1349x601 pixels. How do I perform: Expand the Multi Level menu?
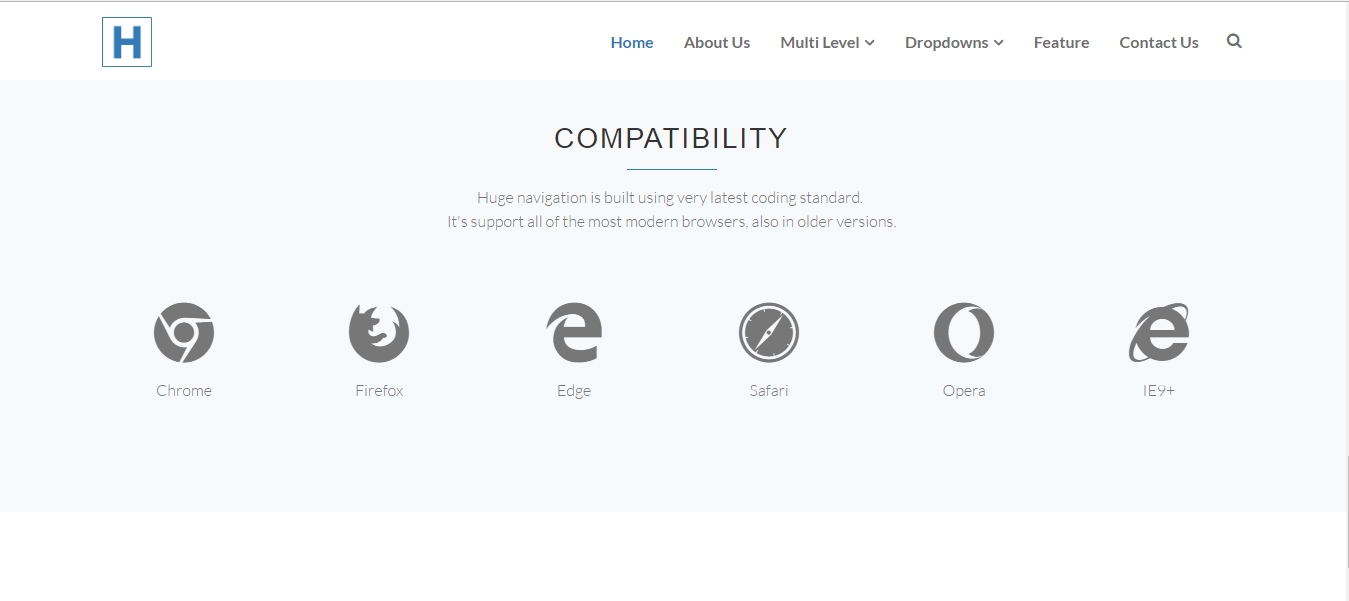[828, 42]
